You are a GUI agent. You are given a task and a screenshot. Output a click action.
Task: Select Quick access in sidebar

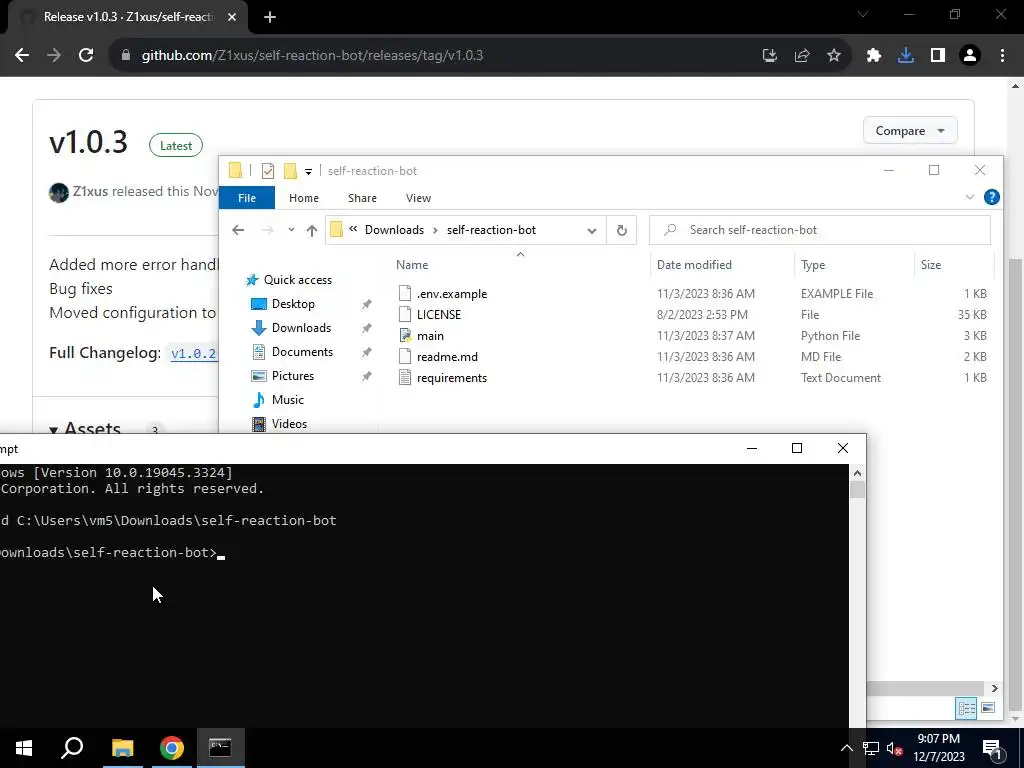point(289,280)
